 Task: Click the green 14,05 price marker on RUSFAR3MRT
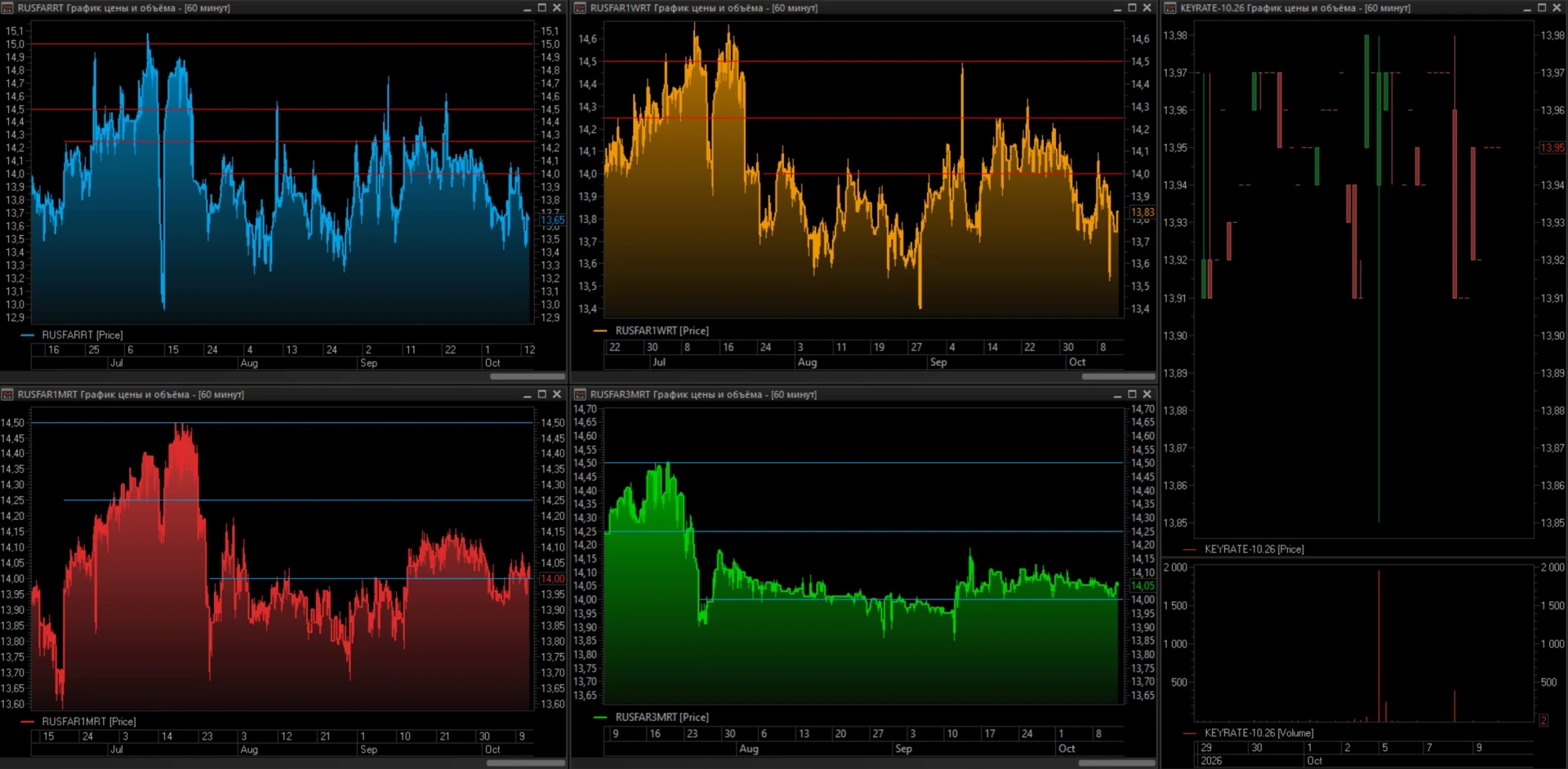[x=1143, y=586]
